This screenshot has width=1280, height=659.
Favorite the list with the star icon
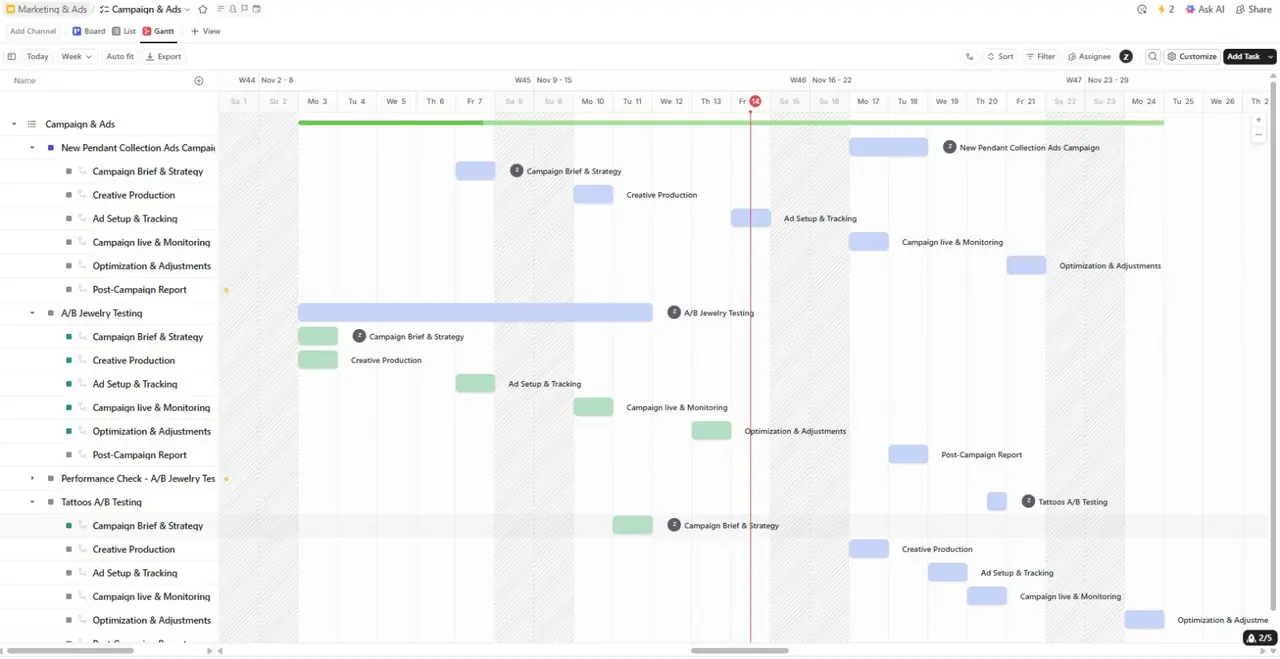[x=202, y=9]
